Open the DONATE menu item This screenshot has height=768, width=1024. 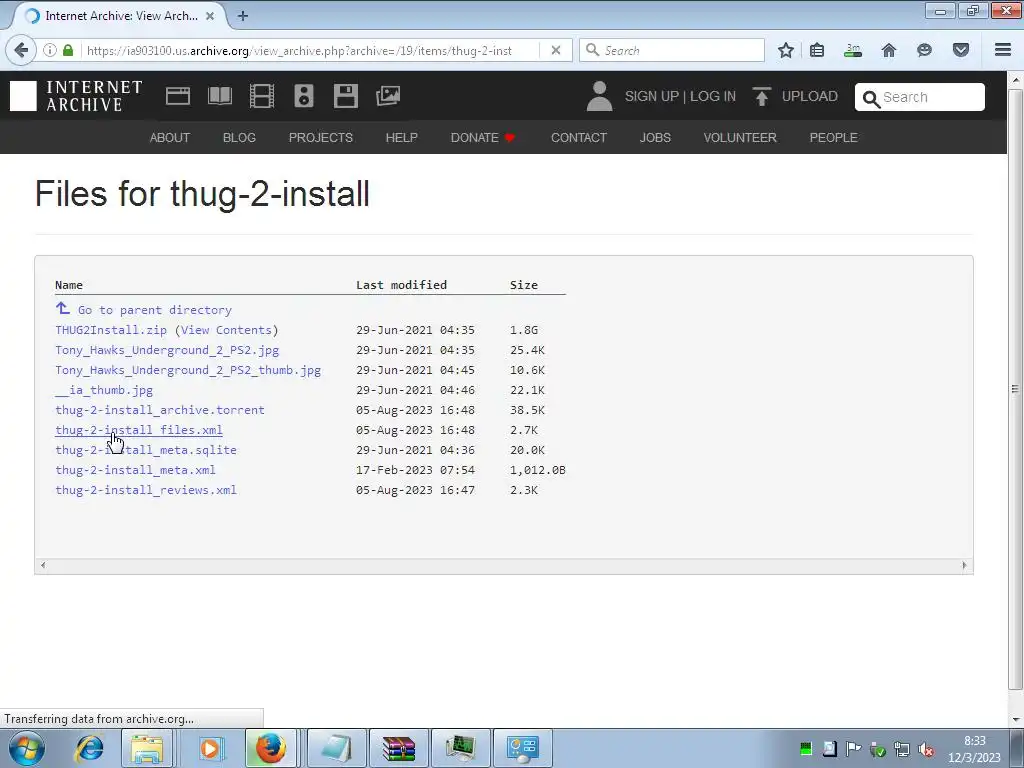[483, 138]
